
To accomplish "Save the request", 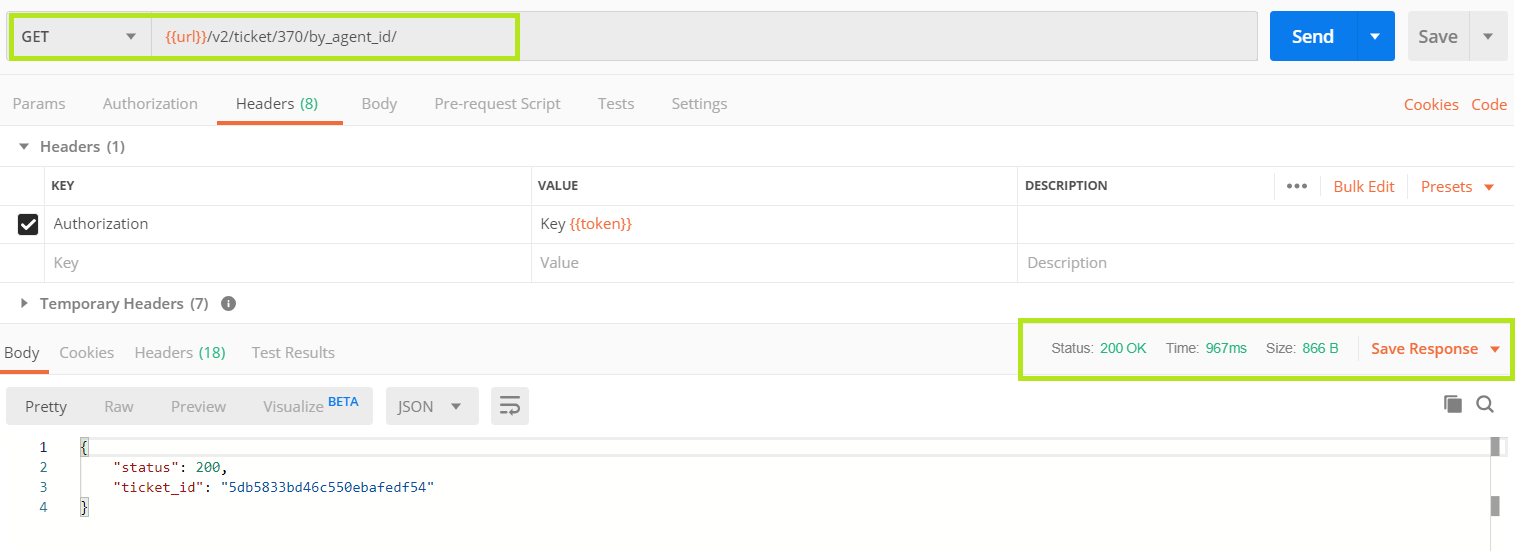I will tap(1438, 36).
